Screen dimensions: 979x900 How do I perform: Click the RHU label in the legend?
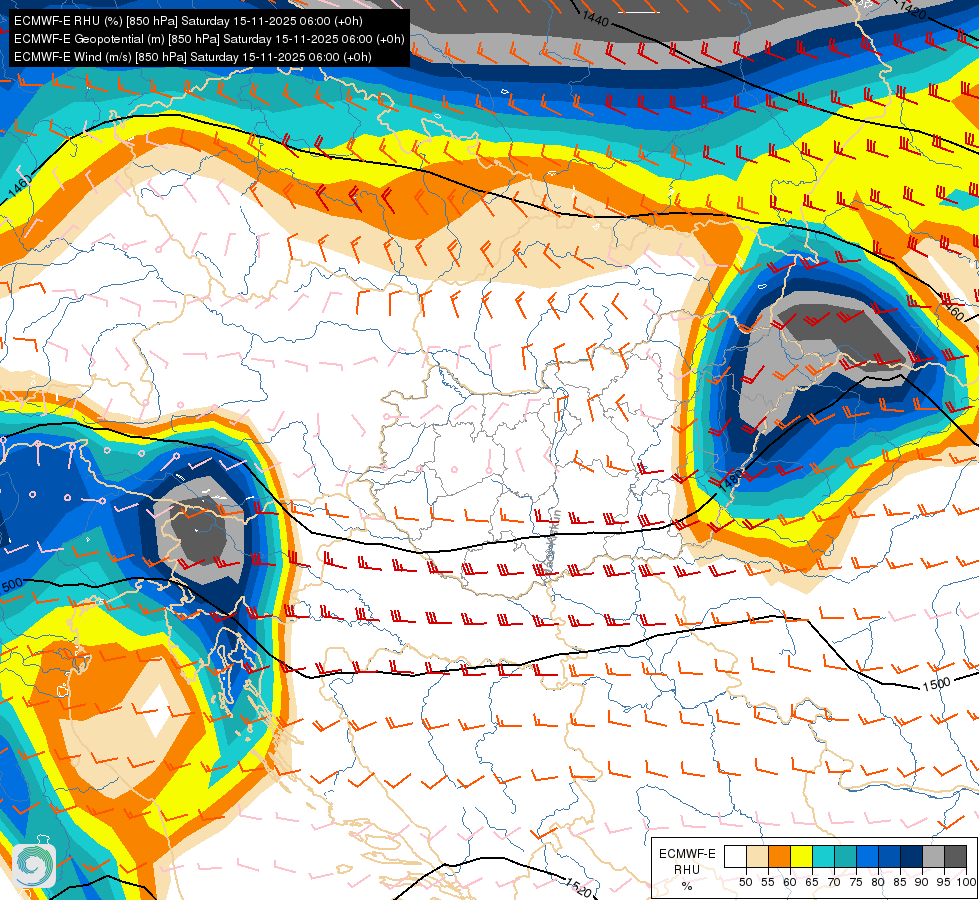(687, 869)
